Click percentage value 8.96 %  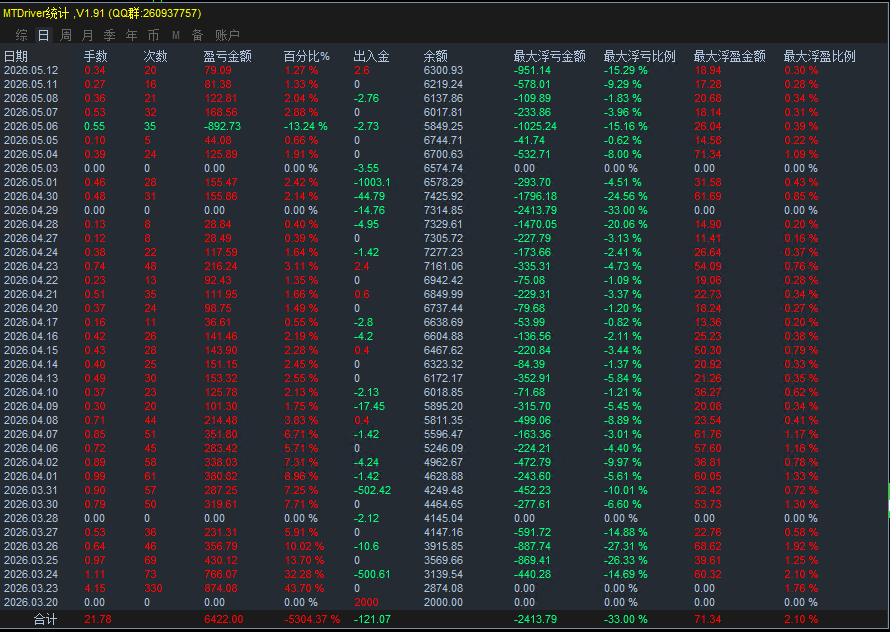coord(301,476)
